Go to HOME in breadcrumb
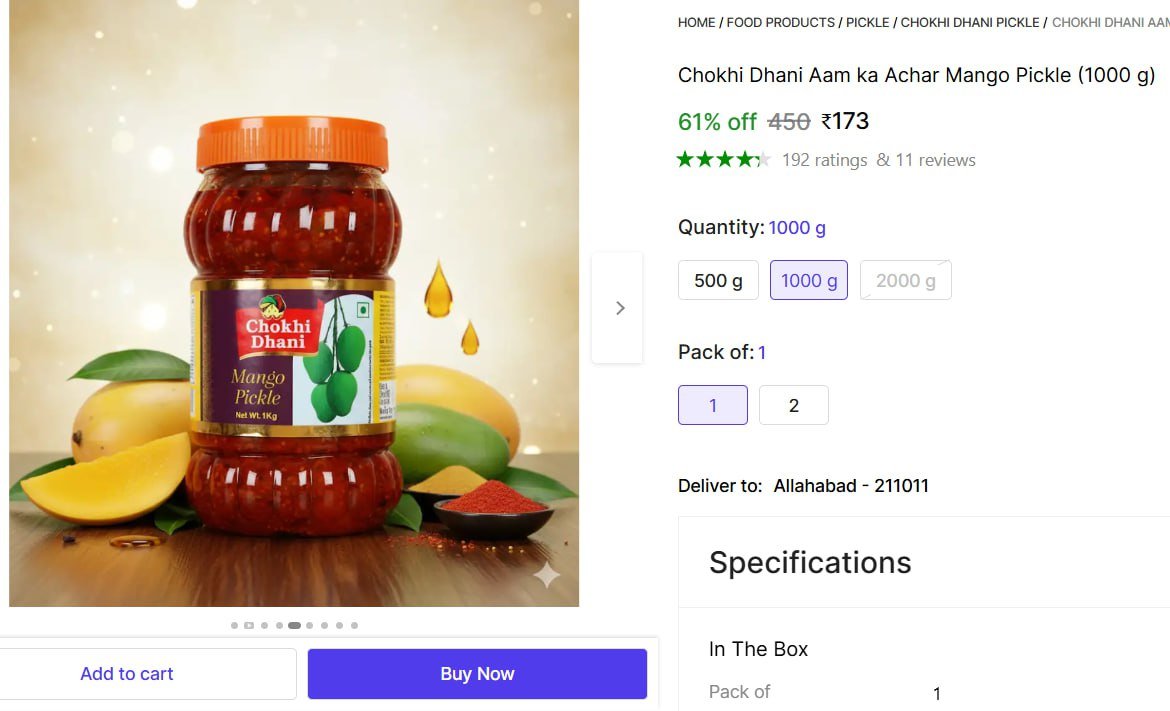Viewport: 1170px width, 711px height. pos(696,22)
